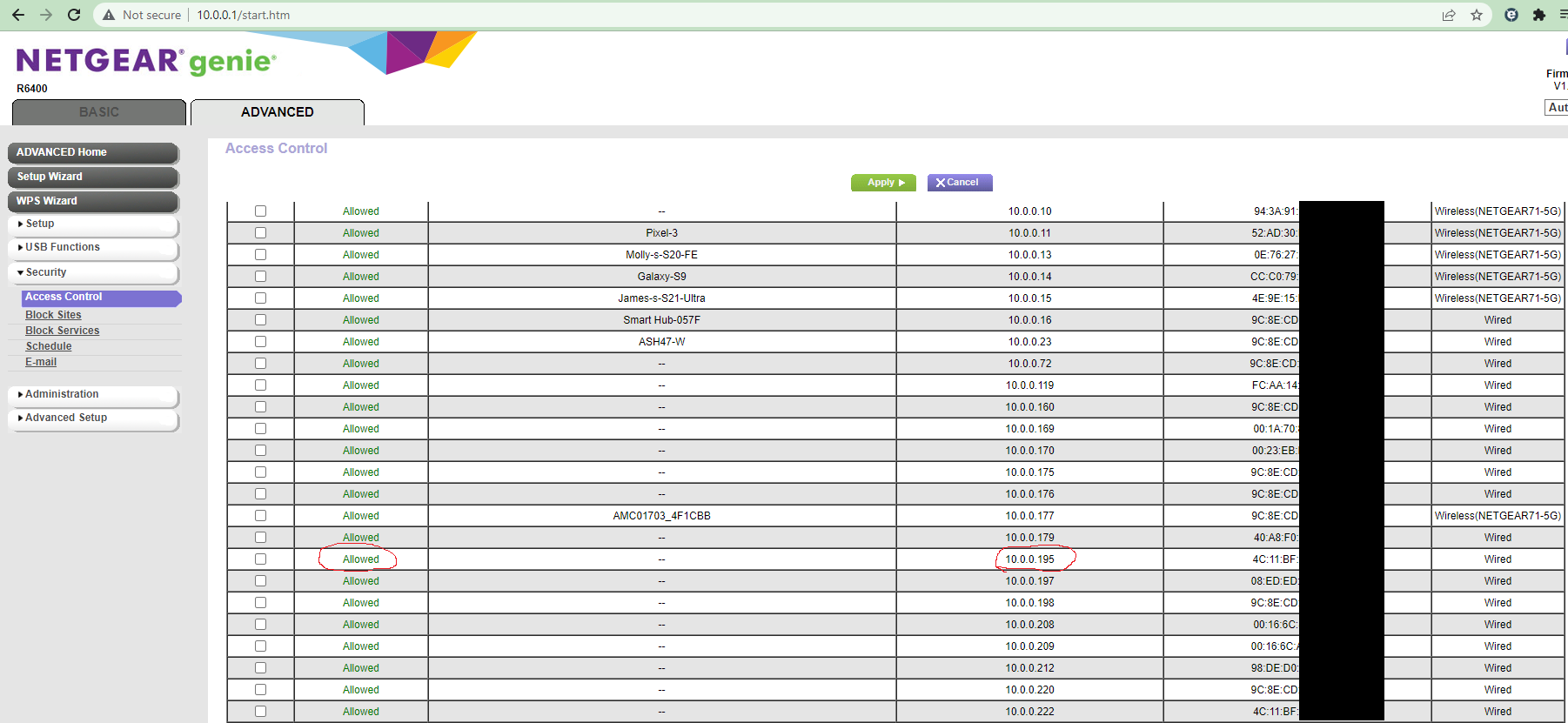Open the E-mail link
This screenshot has height=723, width=1568.
pos(41,362)
